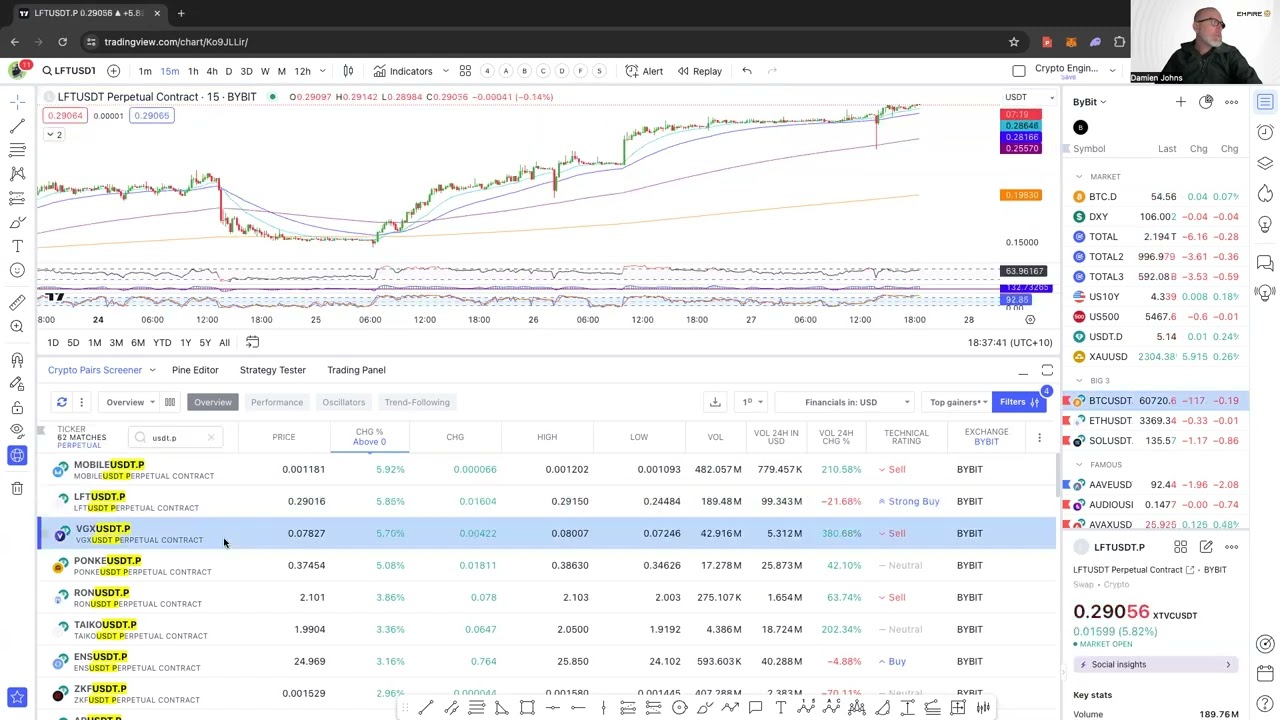Switch to the Pine Editor tab
The height and width of the screenshot is (720, 1280).
pyautogui.click(x=195, y=370)
